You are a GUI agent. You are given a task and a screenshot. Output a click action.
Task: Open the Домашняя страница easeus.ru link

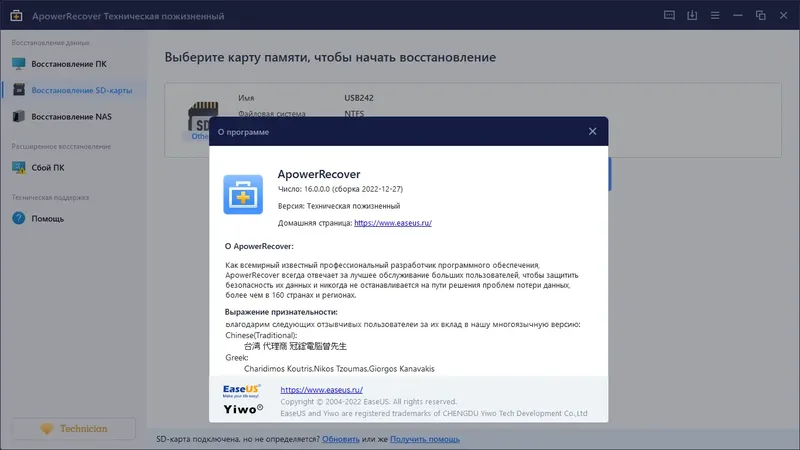(393, 223)
